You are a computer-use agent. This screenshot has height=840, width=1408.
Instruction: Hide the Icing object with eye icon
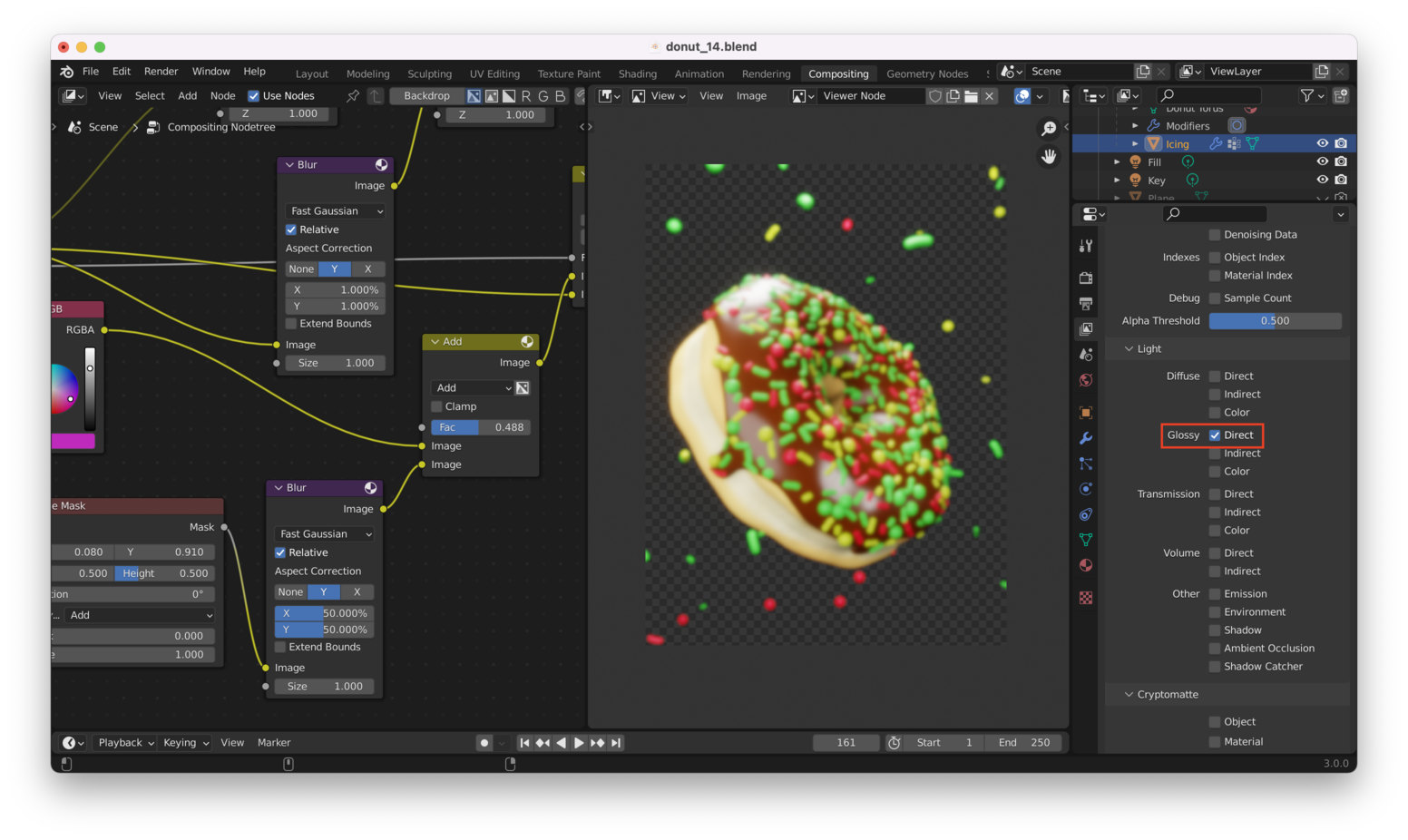1322,143
